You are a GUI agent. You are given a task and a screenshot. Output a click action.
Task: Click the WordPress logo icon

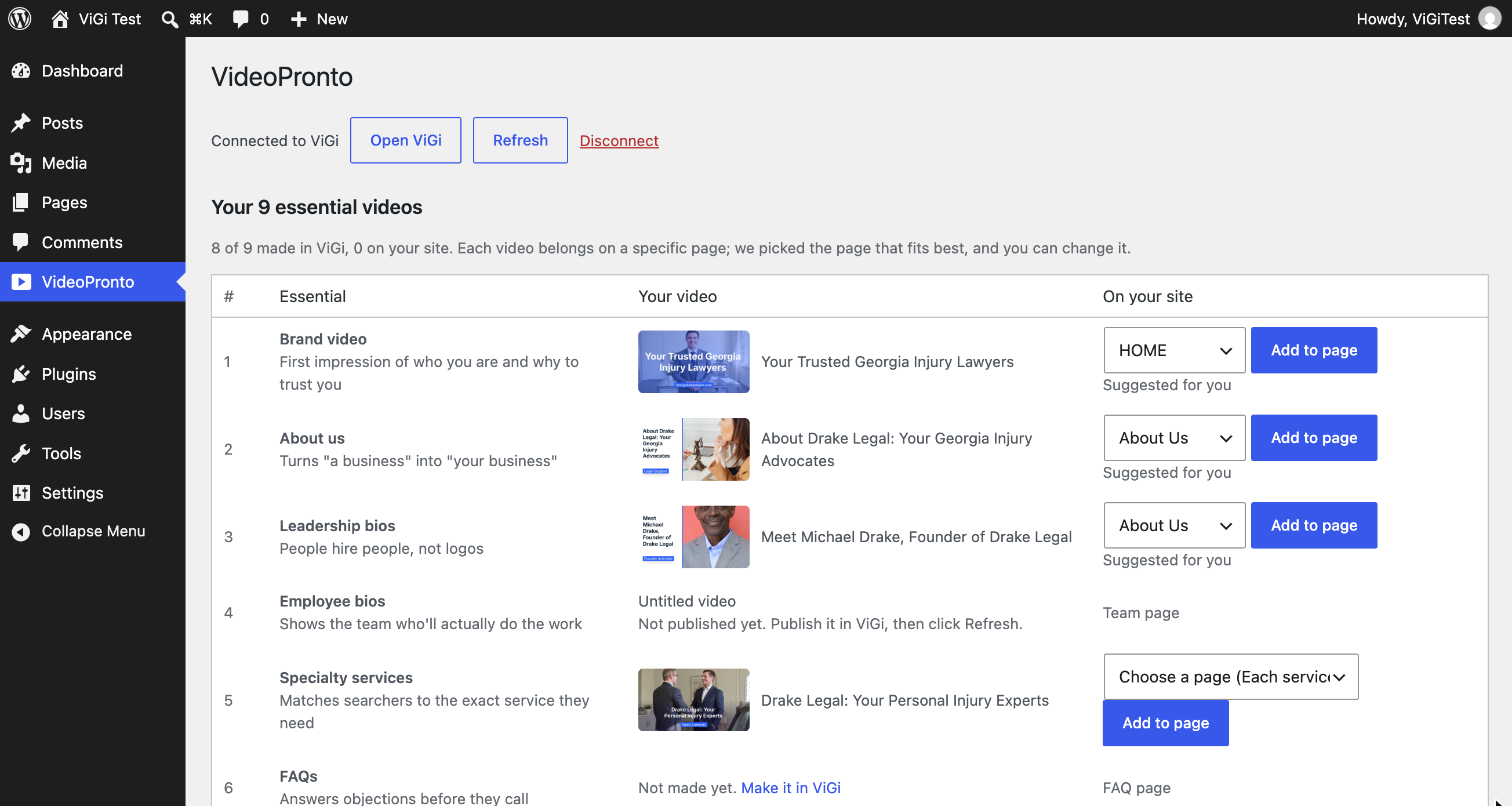tap(20, 19)
